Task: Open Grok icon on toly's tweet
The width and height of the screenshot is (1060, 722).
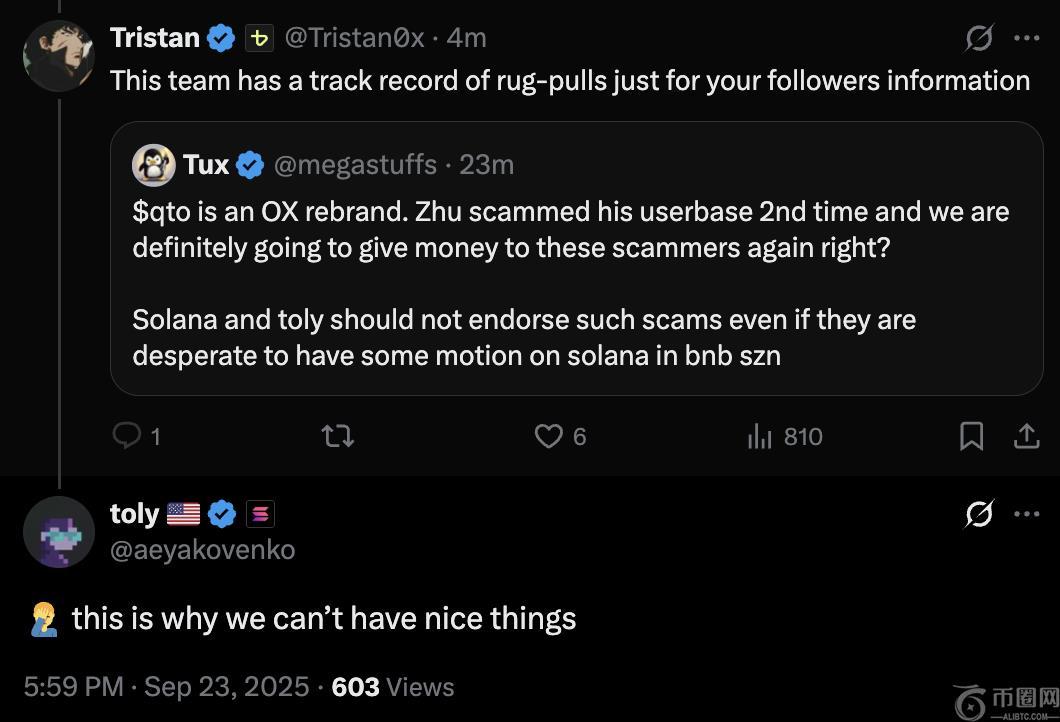Action: coord(979,514)
